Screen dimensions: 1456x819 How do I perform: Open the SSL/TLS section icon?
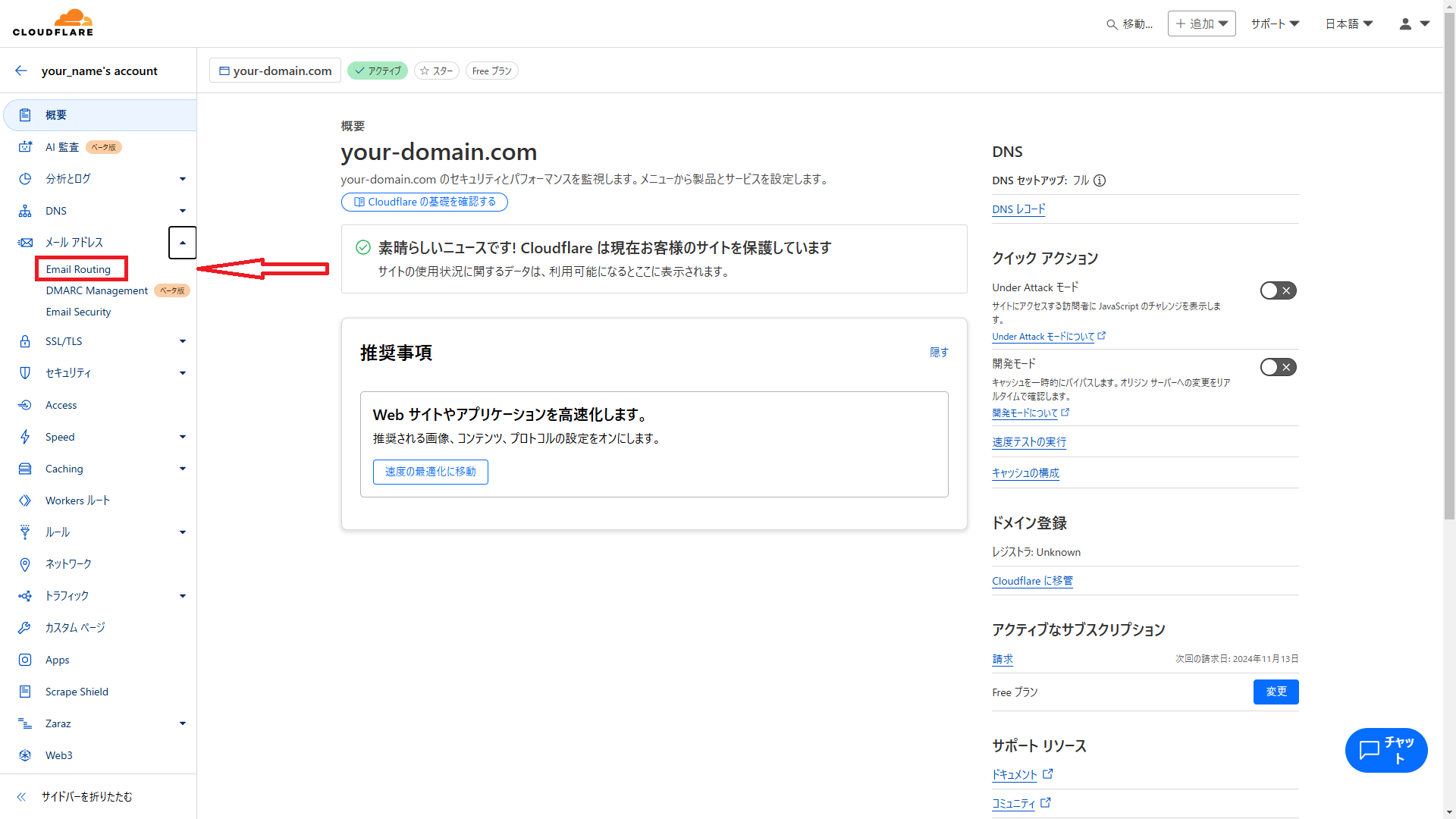click(25, 341)
